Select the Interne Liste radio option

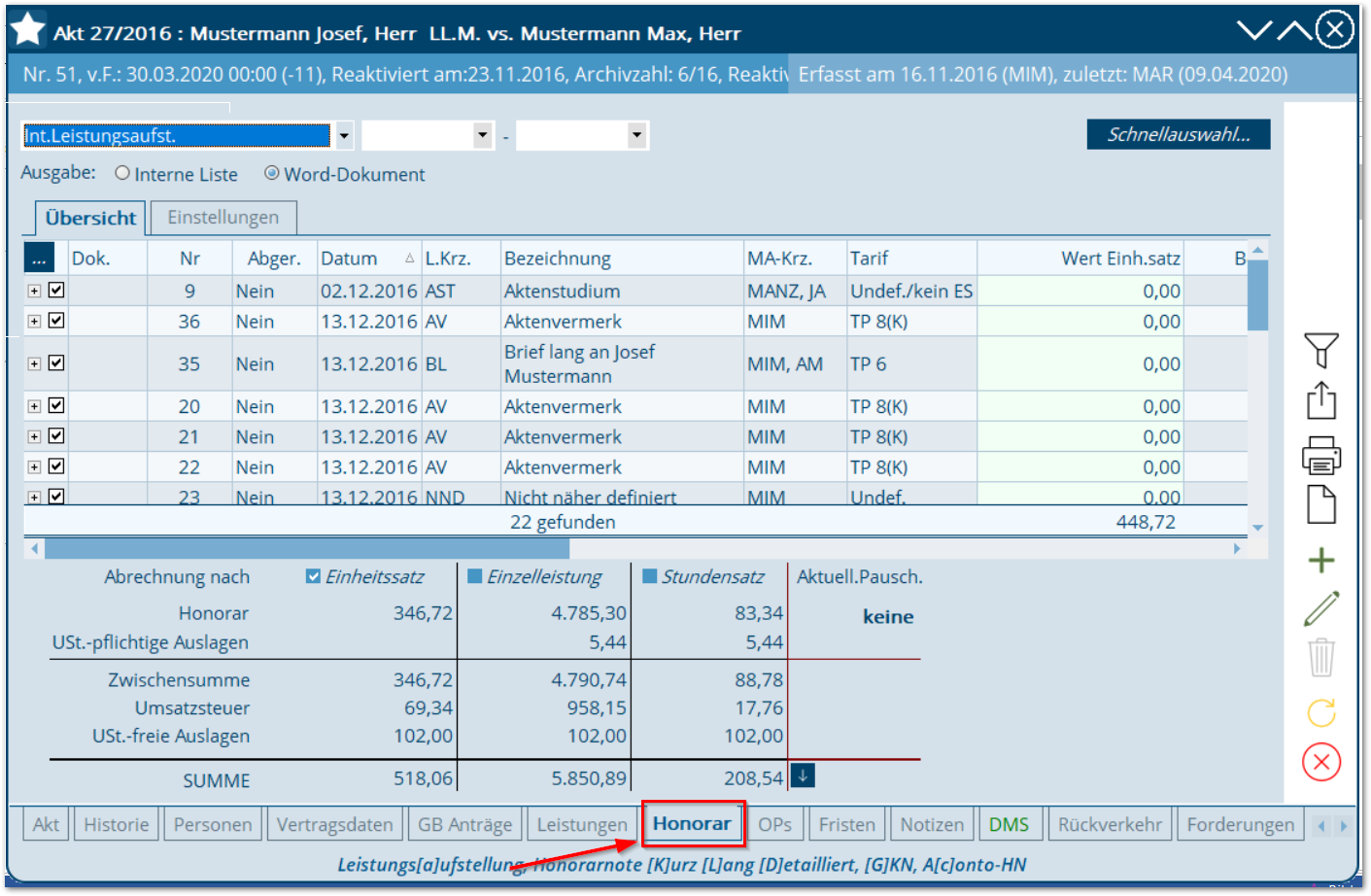click(122, 173)
